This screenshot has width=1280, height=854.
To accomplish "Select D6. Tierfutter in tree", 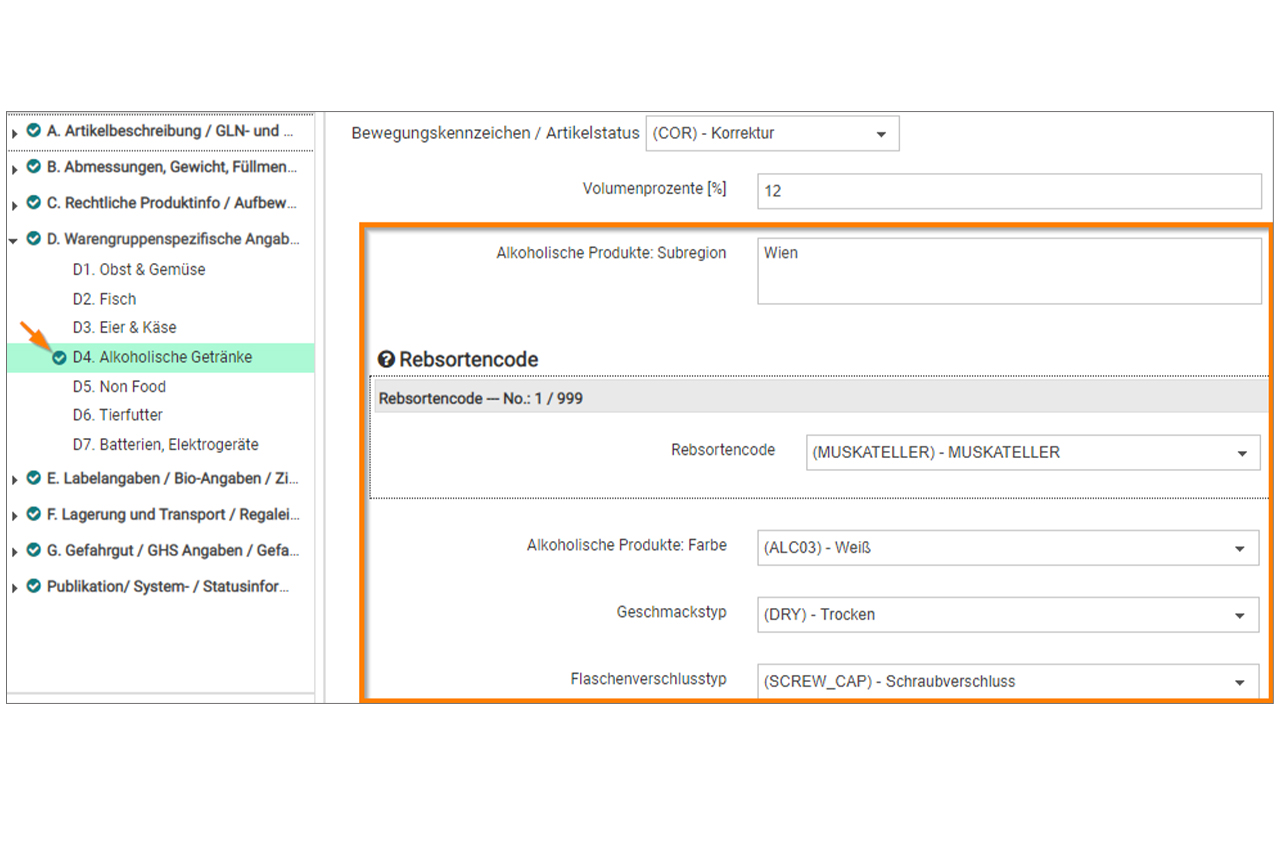I will tap(117, 415).
